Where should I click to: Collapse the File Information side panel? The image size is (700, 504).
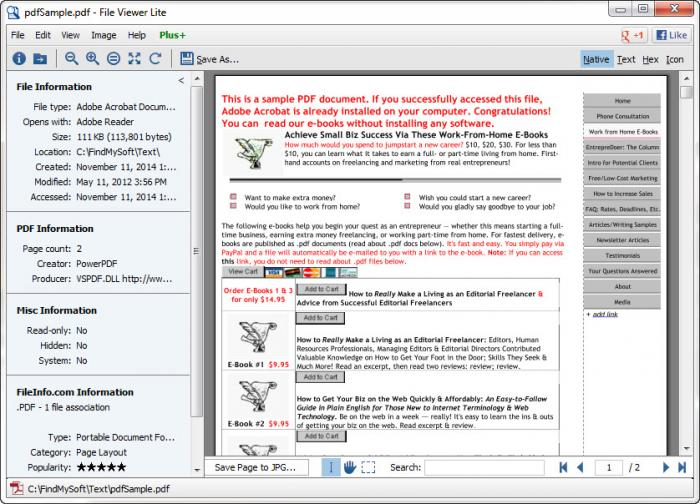point(181,80)
